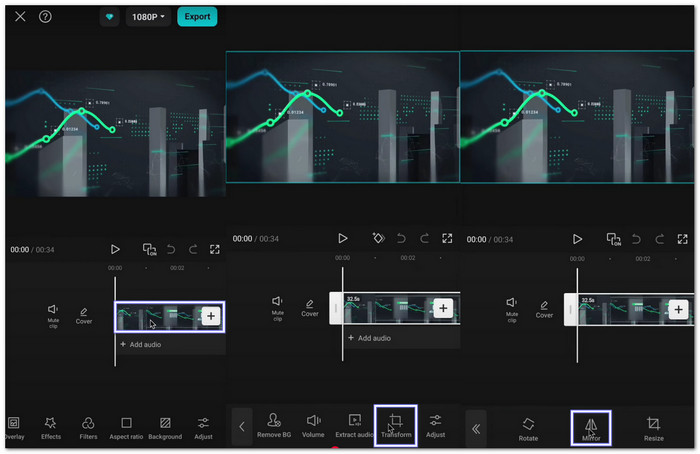The width and height of the screenshot is (700, 454).
Task: Collapse tools with the double chevron arrow
Action: coord(476,429)
